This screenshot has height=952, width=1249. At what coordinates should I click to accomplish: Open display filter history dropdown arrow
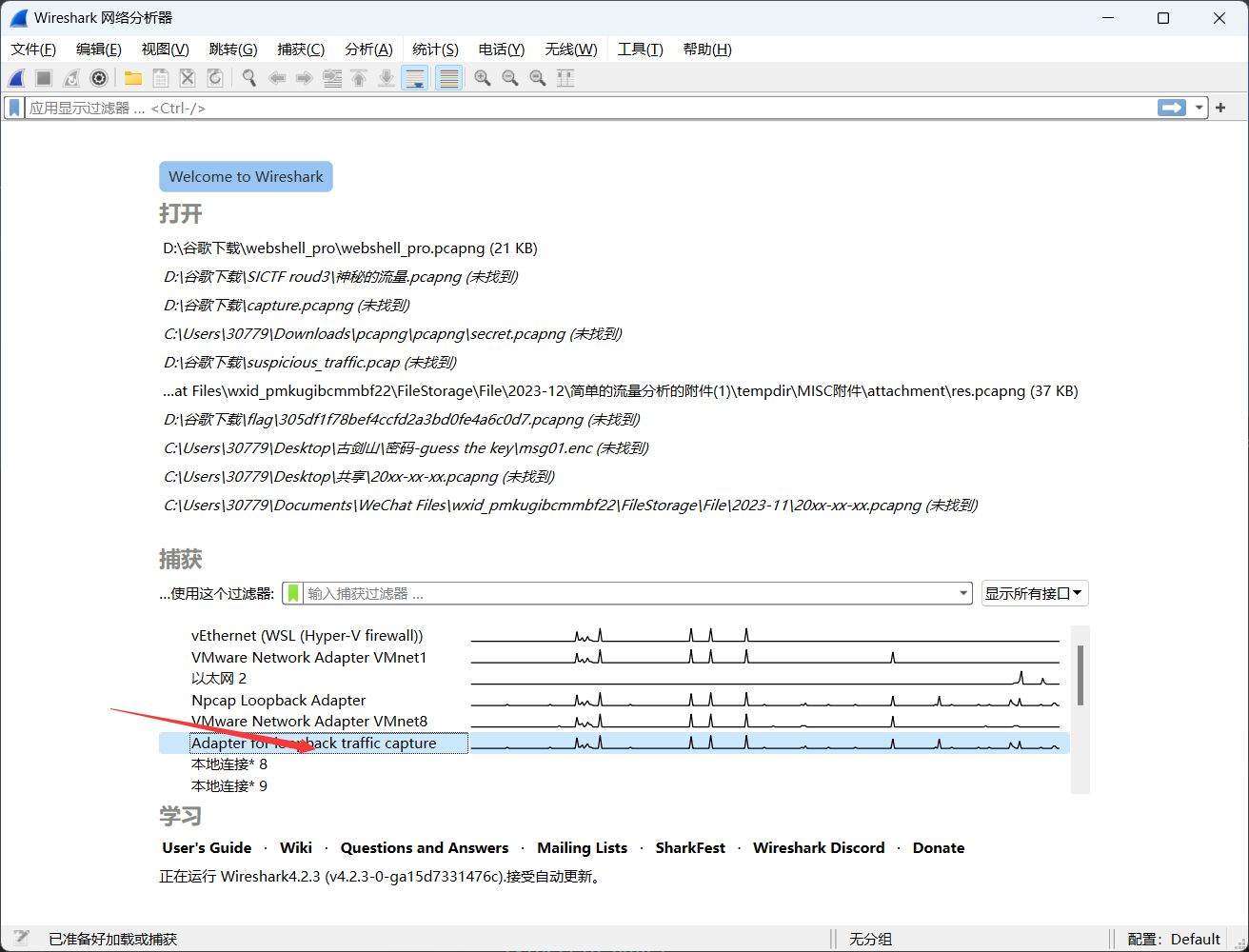tap(1199, 108)
